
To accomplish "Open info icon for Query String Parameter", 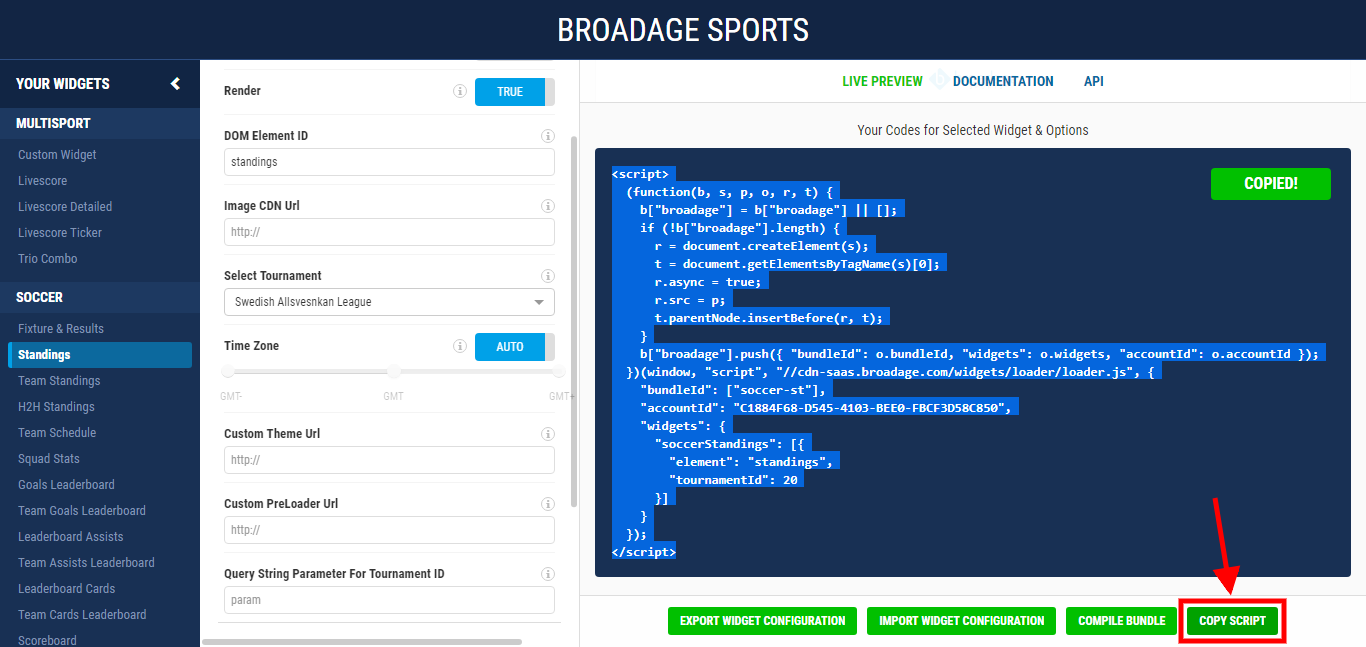I will click(547, 574).
